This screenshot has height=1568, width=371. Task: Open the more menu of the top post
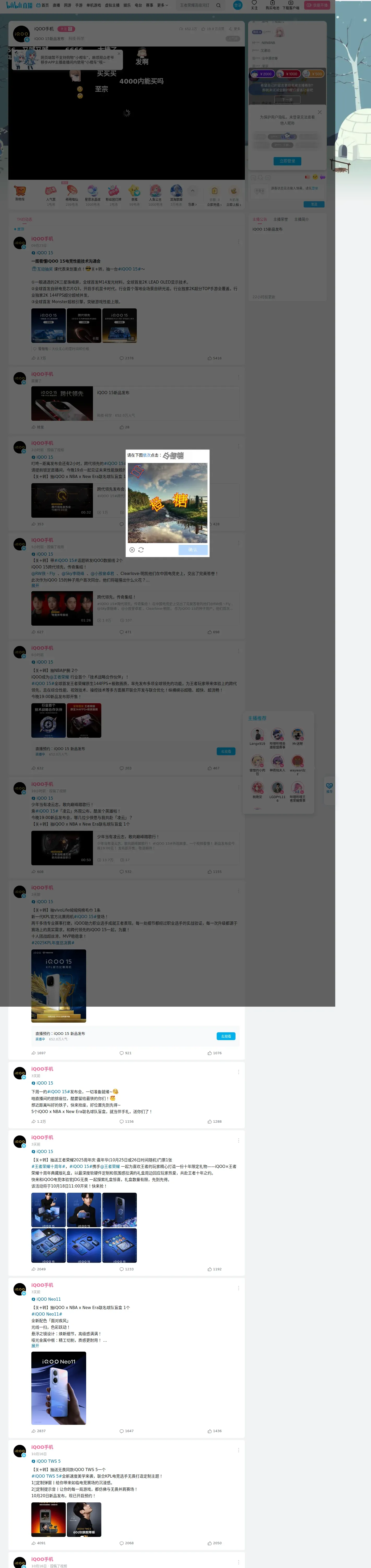tap(238, 242)
